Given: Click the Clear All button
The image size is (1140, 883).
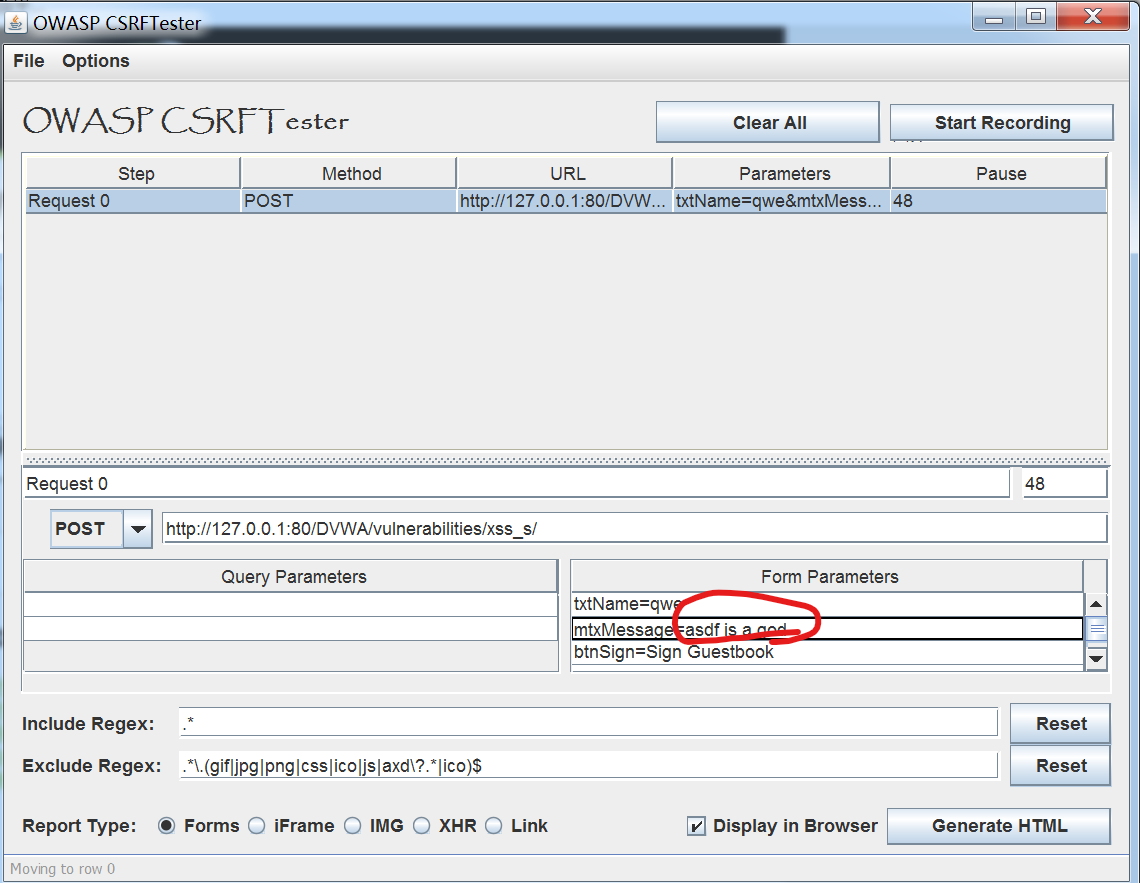Looking at the screenshot, I should point(768,122).
